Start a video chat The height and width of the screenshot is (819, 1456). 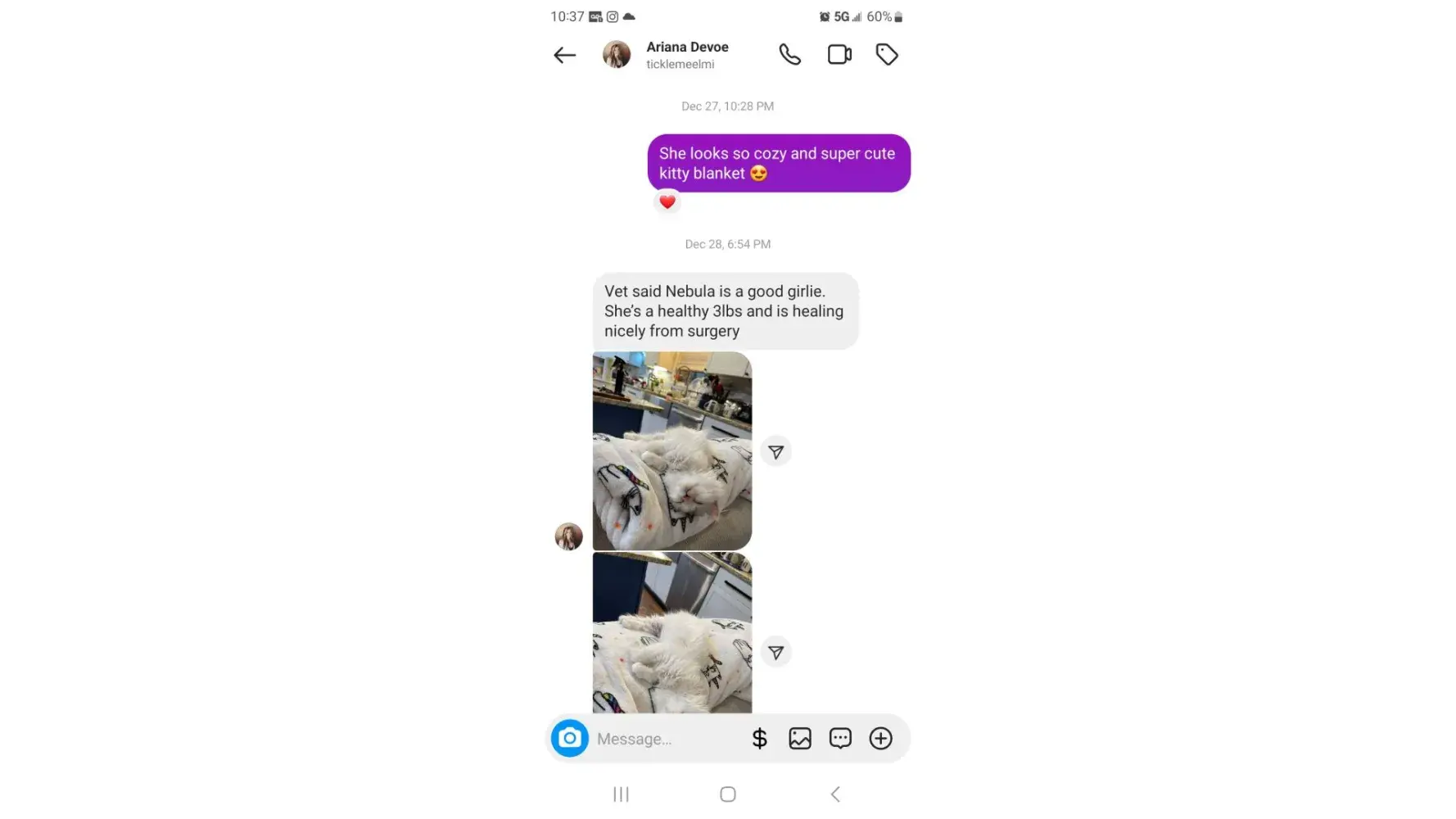click(839, 55)
